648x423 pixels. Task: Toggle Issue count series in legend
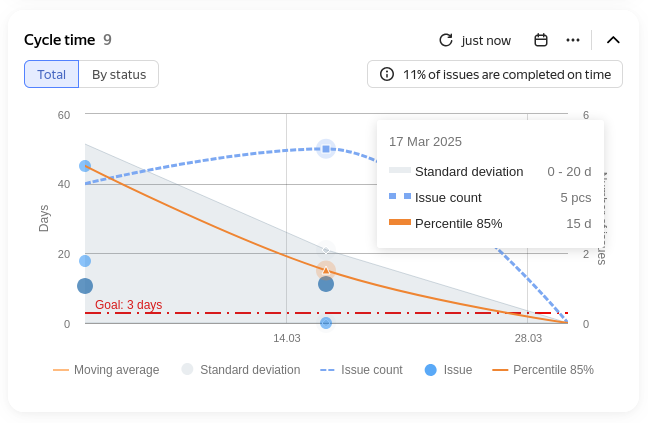(x=361, y=370)
